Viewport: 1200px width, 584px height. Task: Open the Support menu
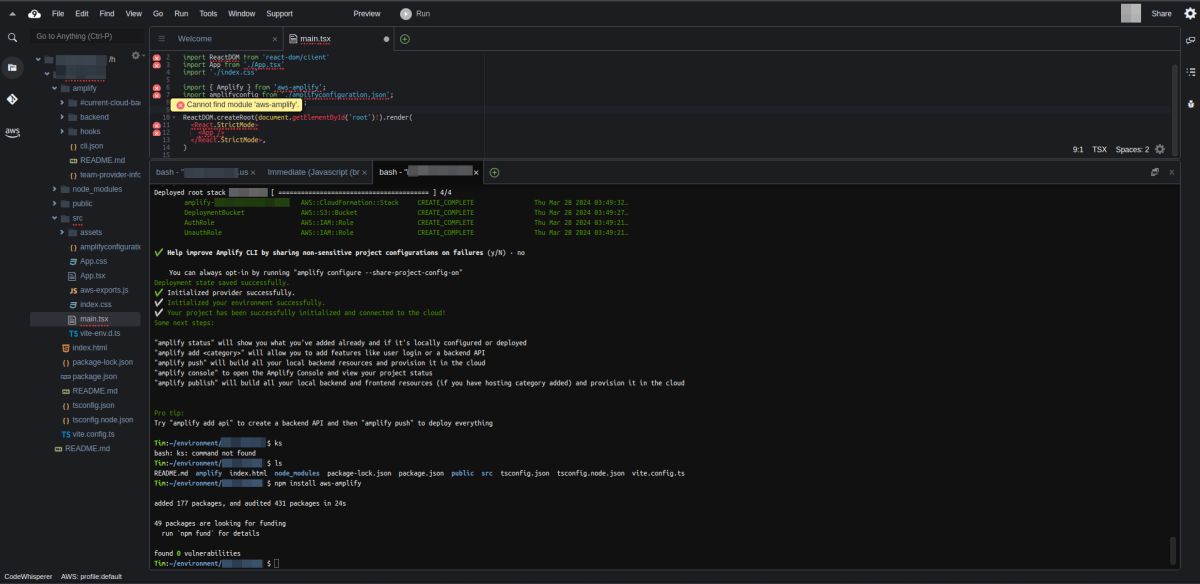pos(280,14)
